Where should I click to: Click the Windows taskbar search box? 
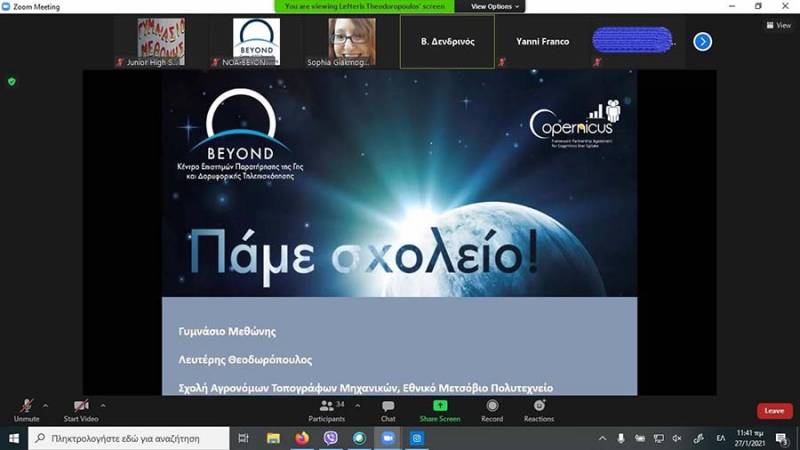pyautogui.click(x=128, y=438)
